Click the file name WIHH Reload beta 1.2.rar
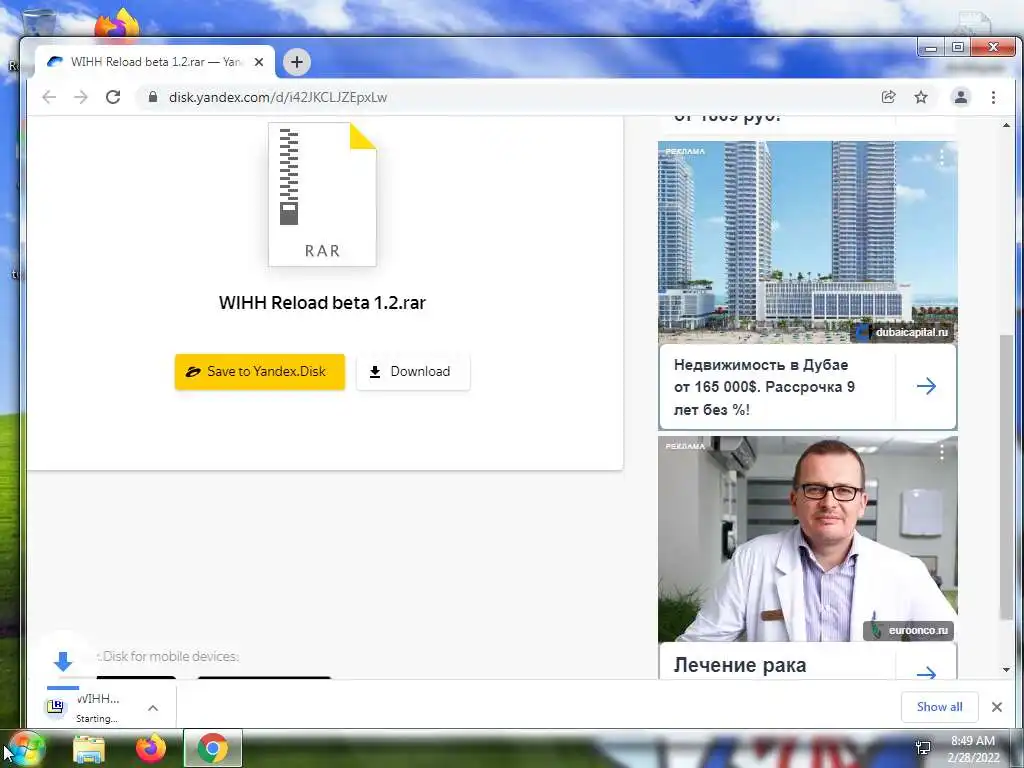Screen dimensions: 1024x768 [322, 303]
